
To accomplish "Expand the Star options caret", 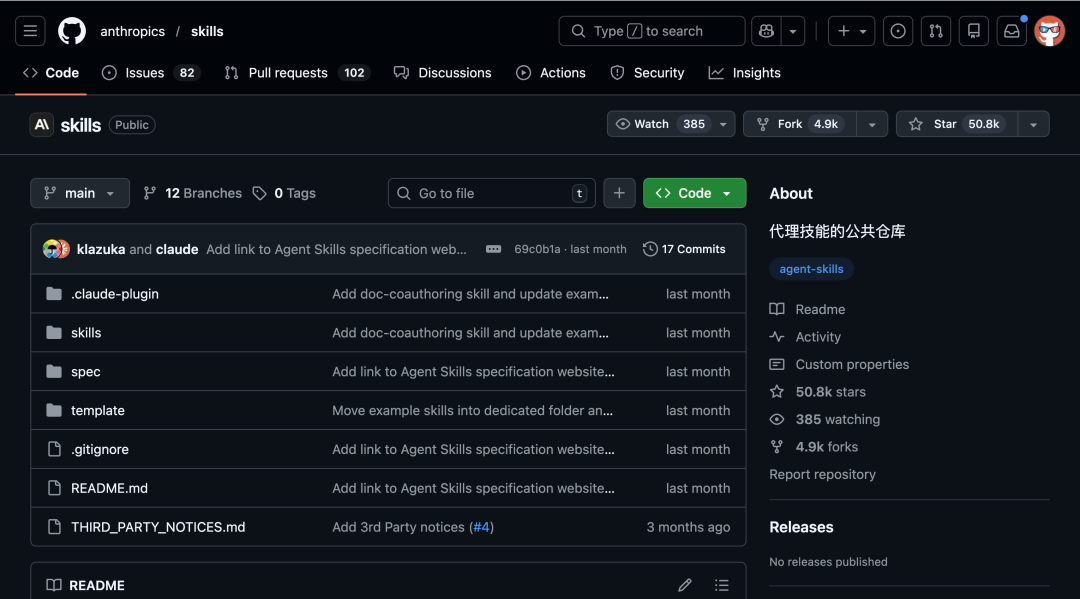I will [1033, 123].
